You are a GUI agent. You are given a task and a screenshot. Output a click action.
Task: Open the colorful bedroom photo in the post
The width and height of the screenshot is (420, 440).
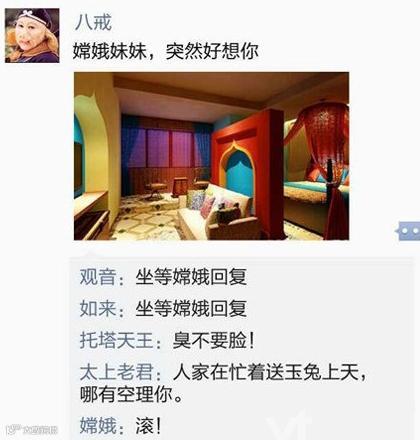211,156
